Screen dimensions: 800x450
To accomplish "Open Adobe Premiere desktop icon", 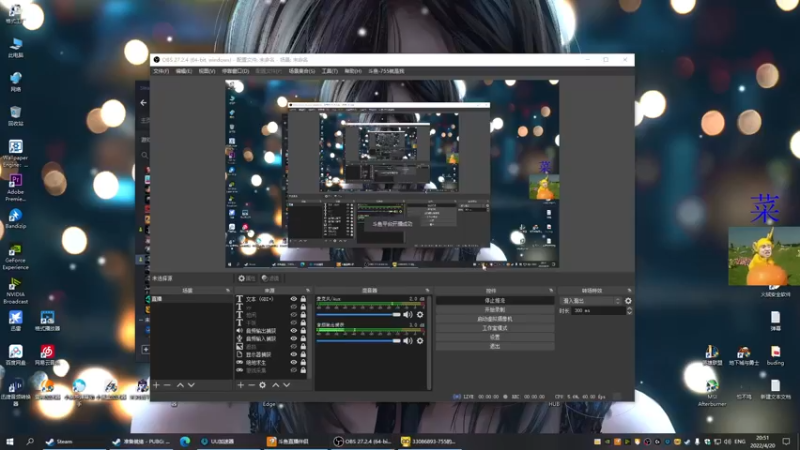I will pos(16,187).
